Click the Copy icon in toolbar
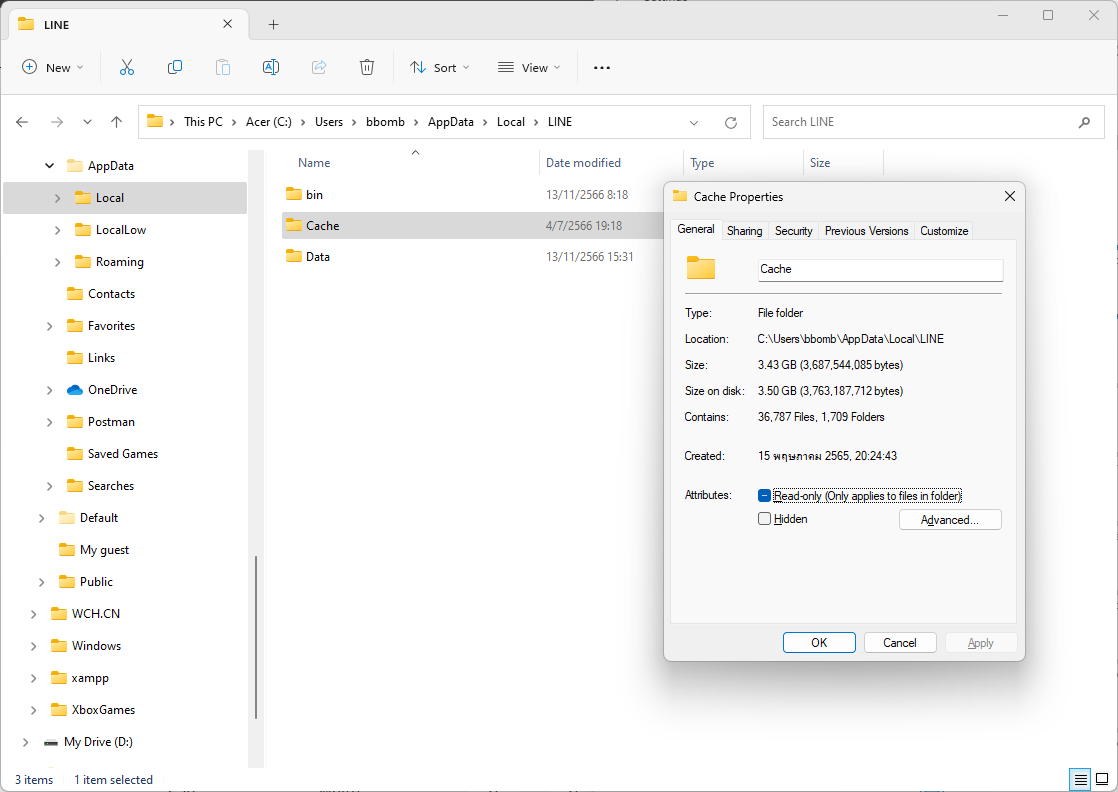Image resolution: width=1118 pixels, height=792 pixels. [175, 67]
